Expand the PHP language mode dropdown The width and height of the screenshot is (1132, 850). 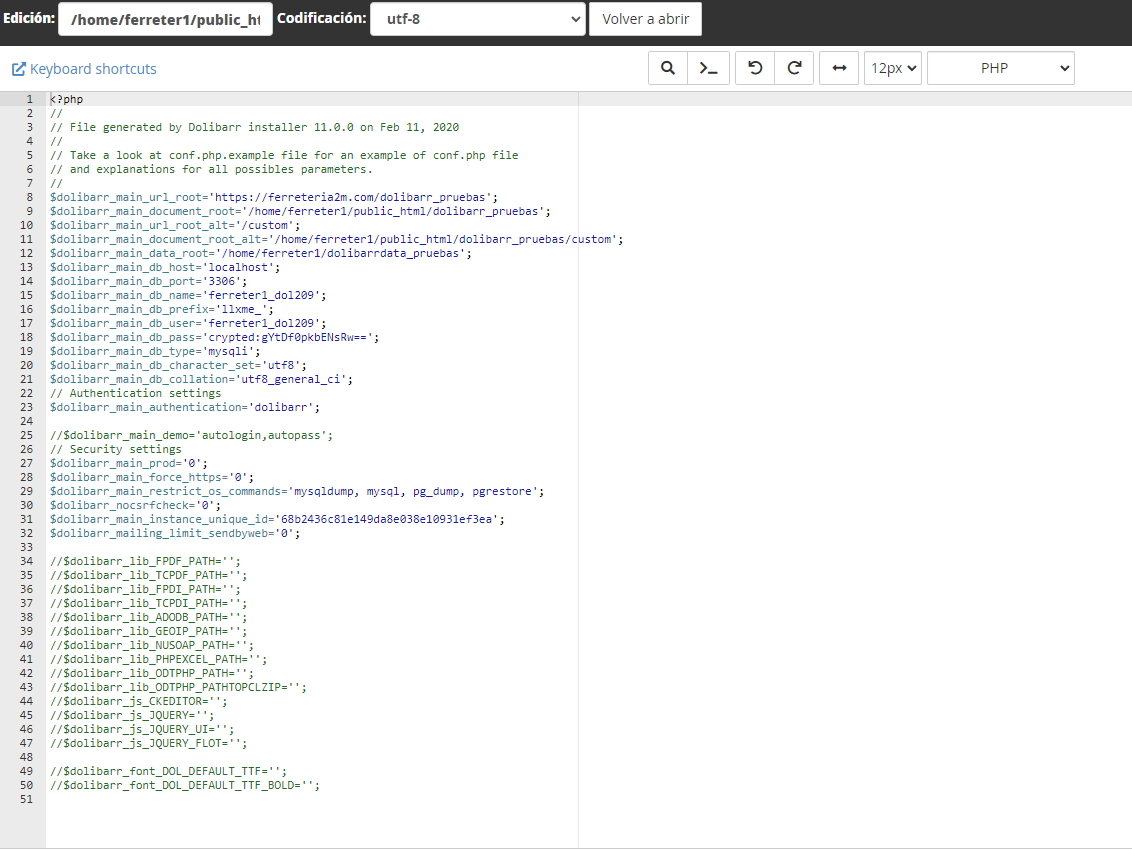[x=1000, y=68]
